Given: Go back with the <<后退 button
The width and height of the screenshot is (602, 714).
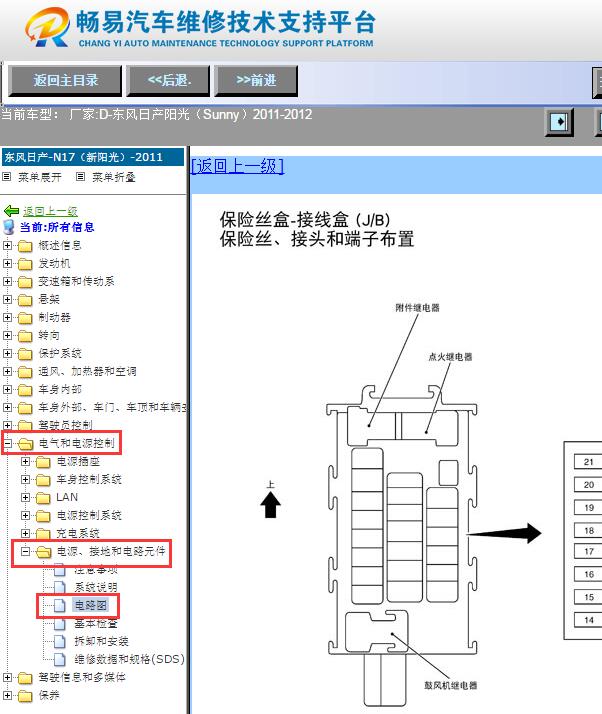Looking at the screenshot, I should 168,81.
